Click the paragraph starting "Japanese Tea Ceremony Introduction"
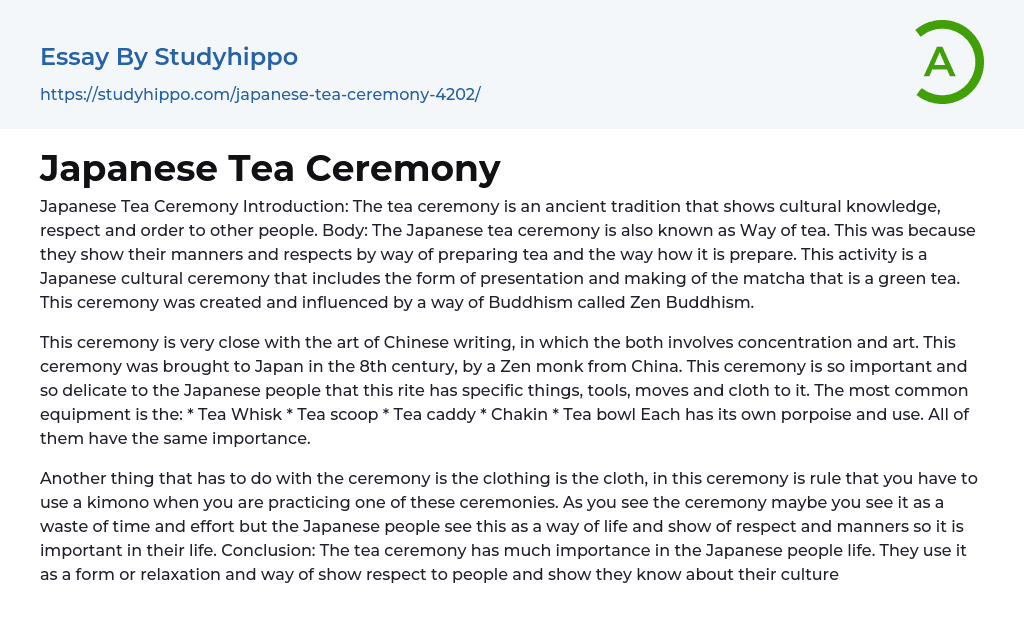The width and height of the screenshot is (1024, 643). pos(500,254)
